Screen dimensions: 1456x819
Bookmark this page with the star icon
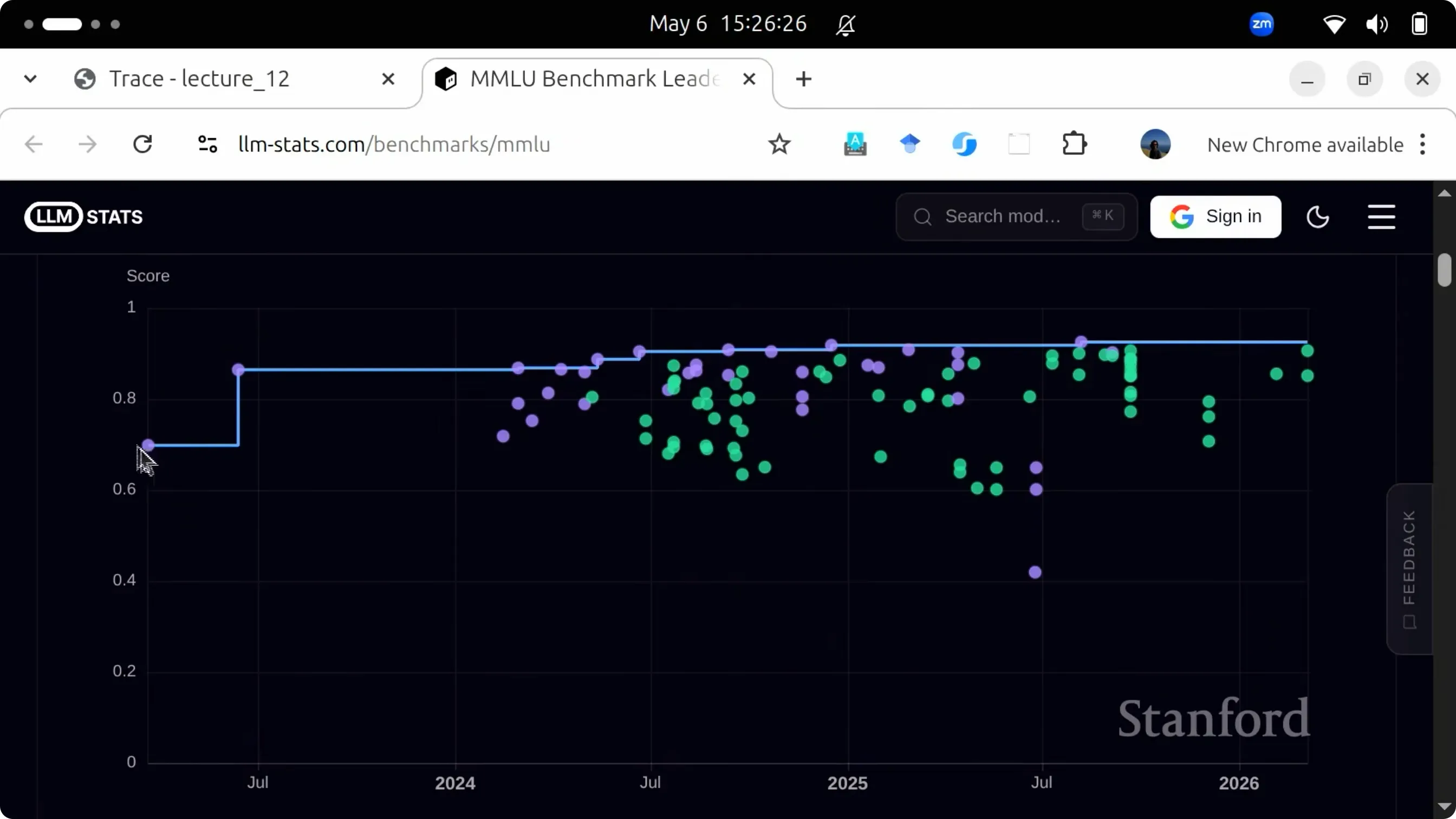[x=779, y=144]
